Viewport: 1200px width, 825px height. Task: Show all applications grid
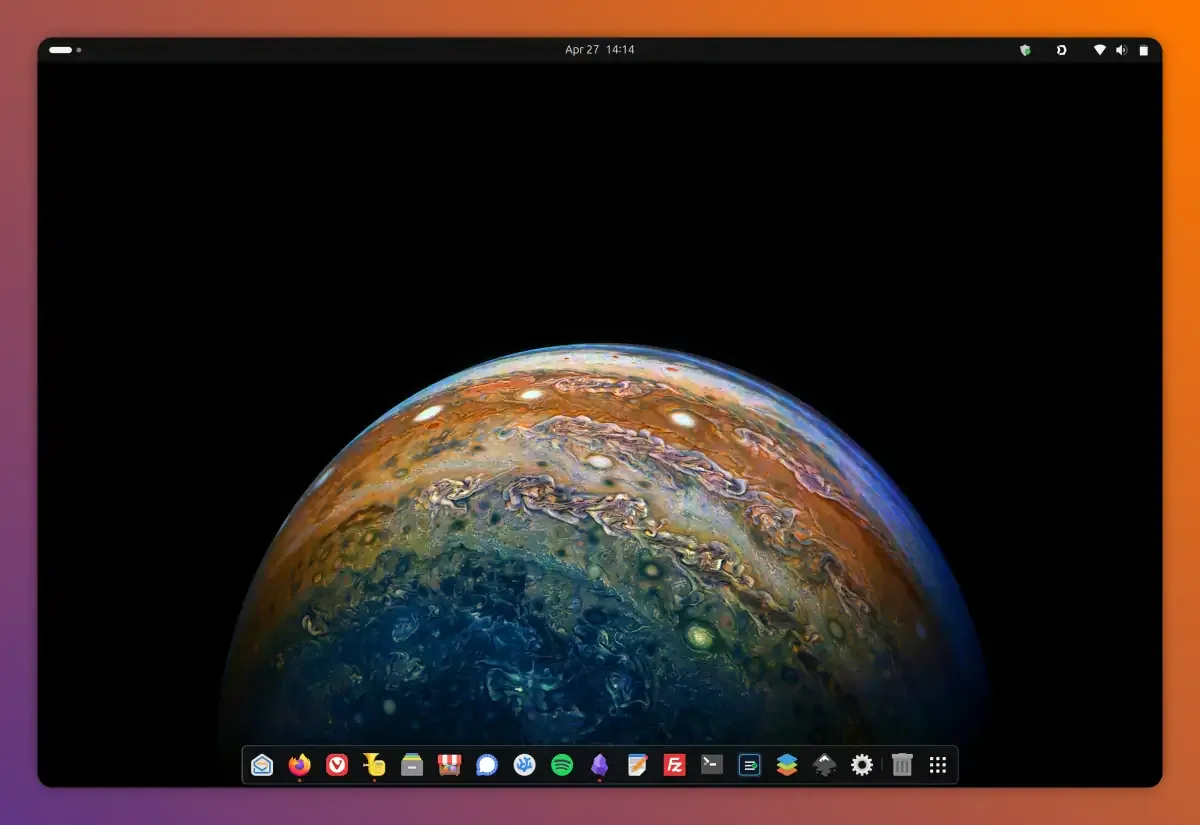[x=938, y=765]
